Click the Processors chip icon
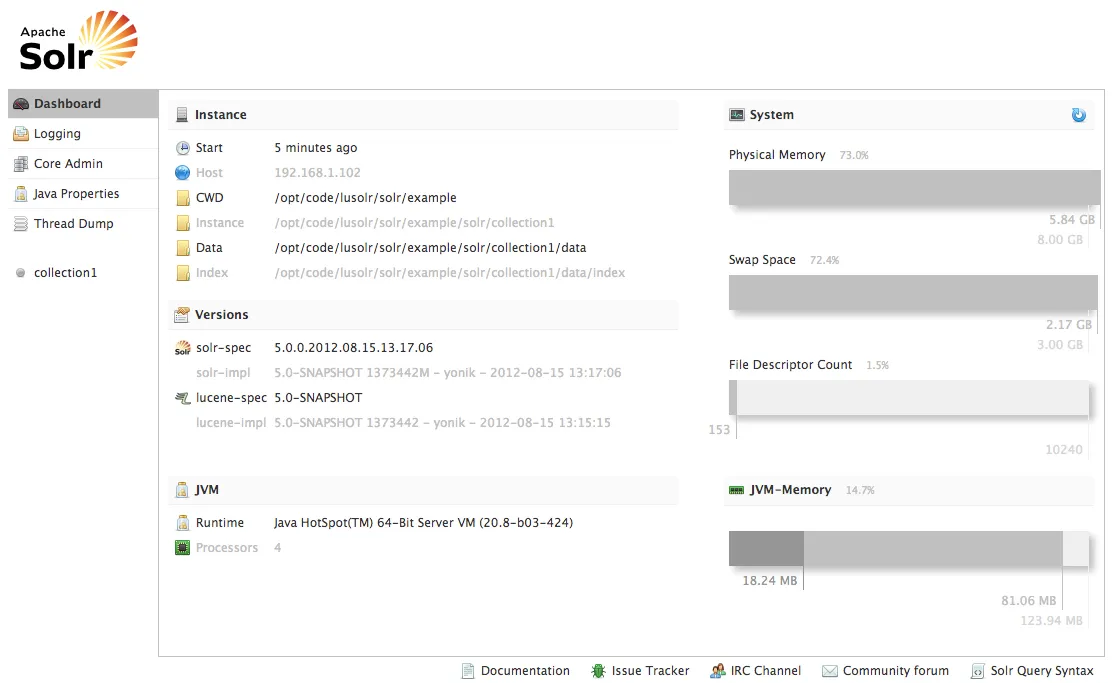Image resolution: width=1112 pixels, height=683 pixels. pyautogui.click(x=182, y=548)
